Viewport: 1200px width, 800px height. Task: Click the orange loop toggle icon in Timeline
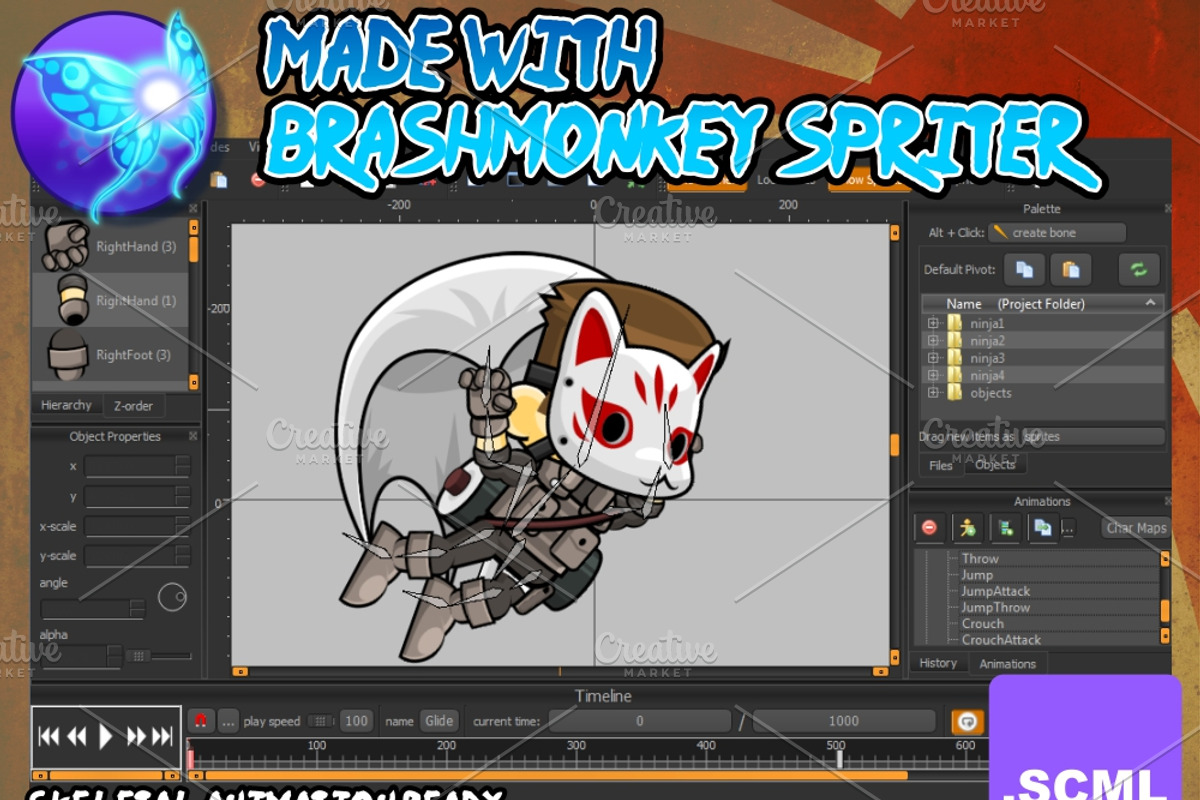[x=967, y=721]
